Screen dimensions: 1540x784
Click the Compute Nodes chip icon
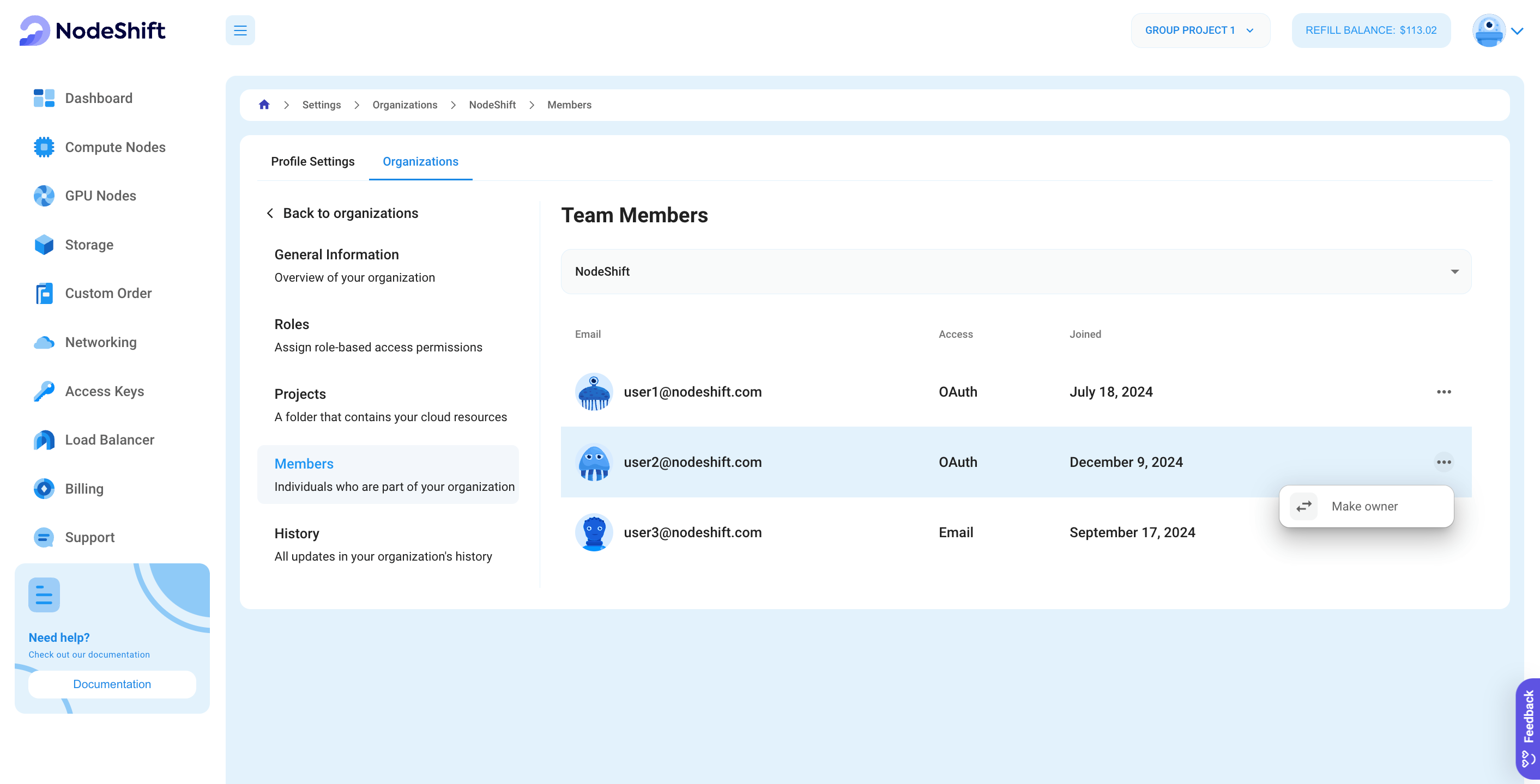[44, 147]
